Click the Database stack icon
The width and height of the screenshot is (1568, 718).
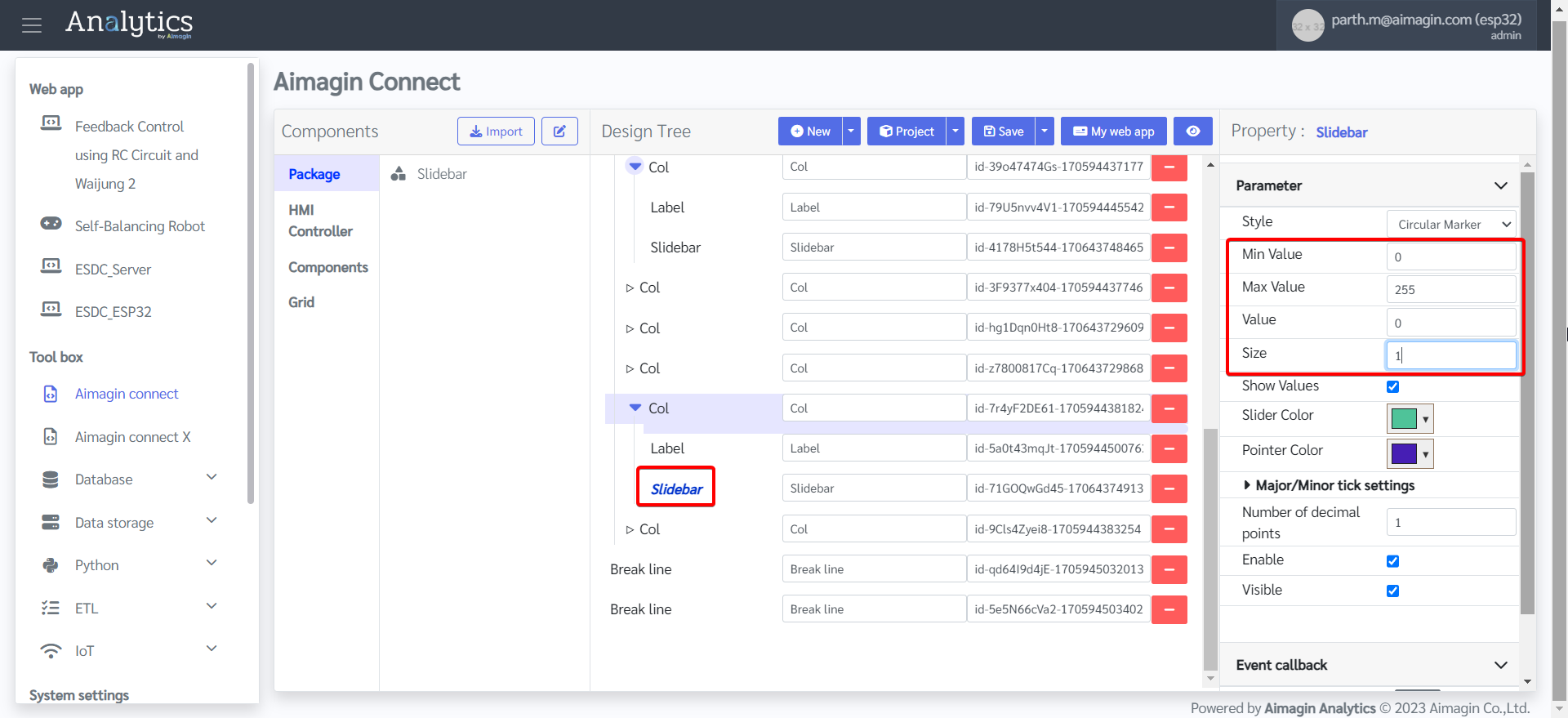(x=51, y=479)
